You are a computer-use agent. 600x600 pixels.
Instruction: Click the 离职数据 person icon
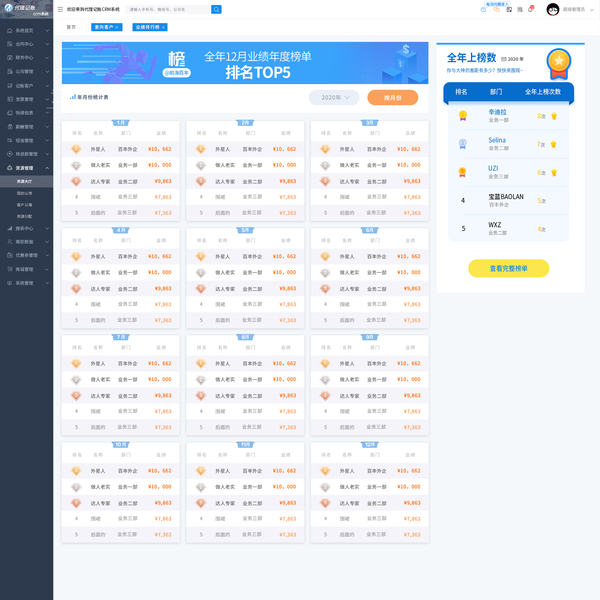[10, 242]
